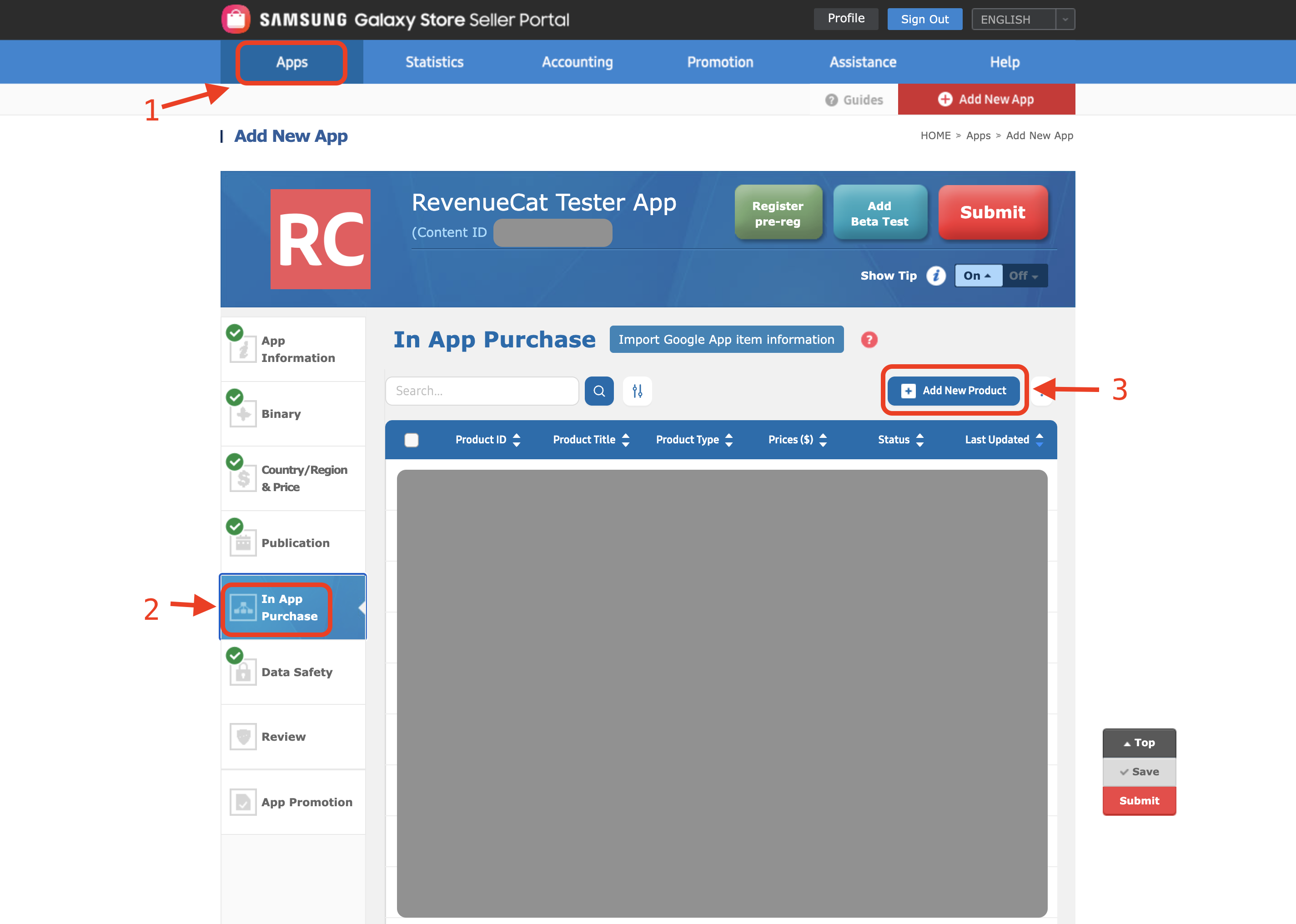This screenshot has height=924, width=1296.
Task: Click HOME in the breadcrumb
Action: pos(935,136)
